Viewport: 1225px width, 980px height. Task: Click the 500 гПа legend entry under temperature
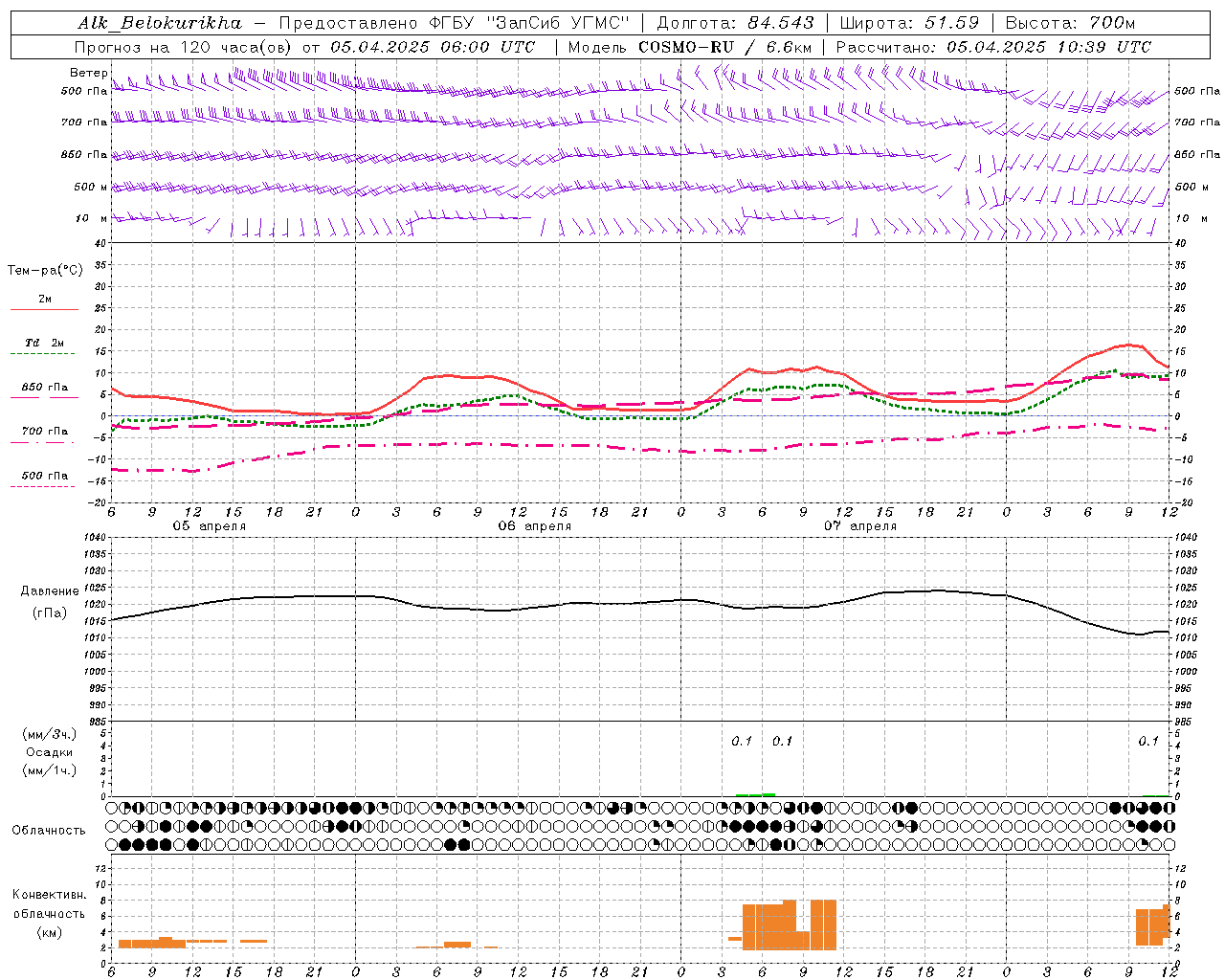pyautogui.click(x=45, y=476)
